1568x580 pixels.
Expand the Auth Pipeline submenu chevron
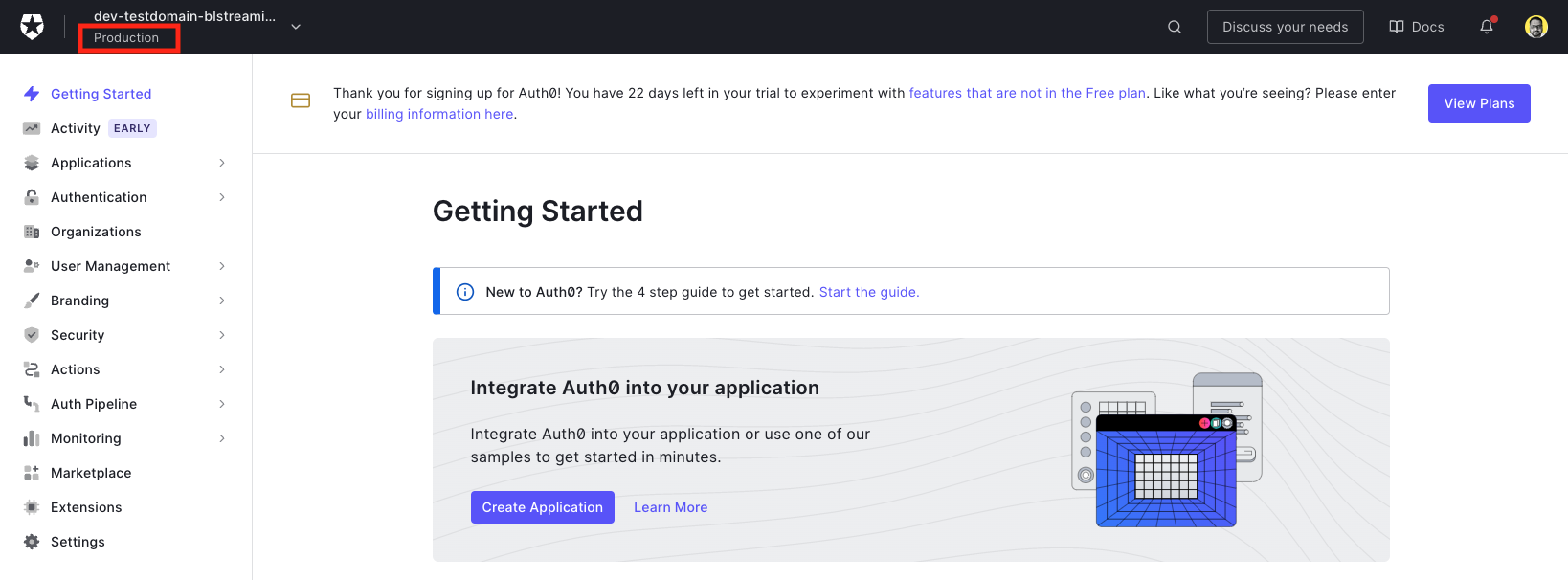pos(222,404)
